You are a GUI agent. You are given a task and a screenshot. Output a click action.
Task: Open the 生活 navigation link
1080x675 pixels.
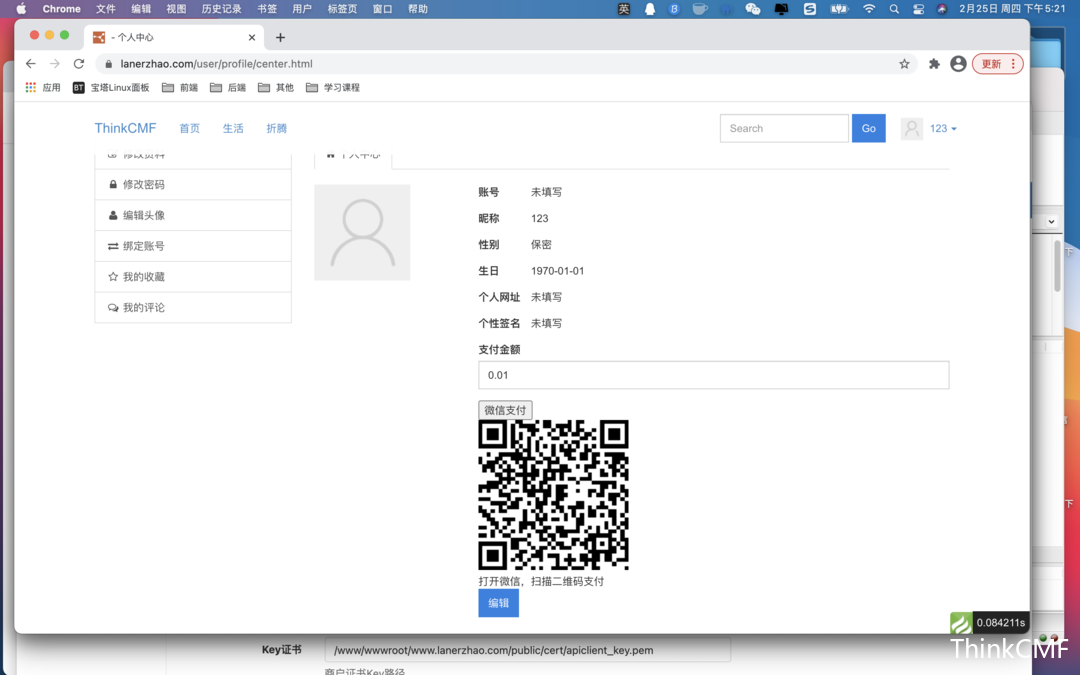233,129
